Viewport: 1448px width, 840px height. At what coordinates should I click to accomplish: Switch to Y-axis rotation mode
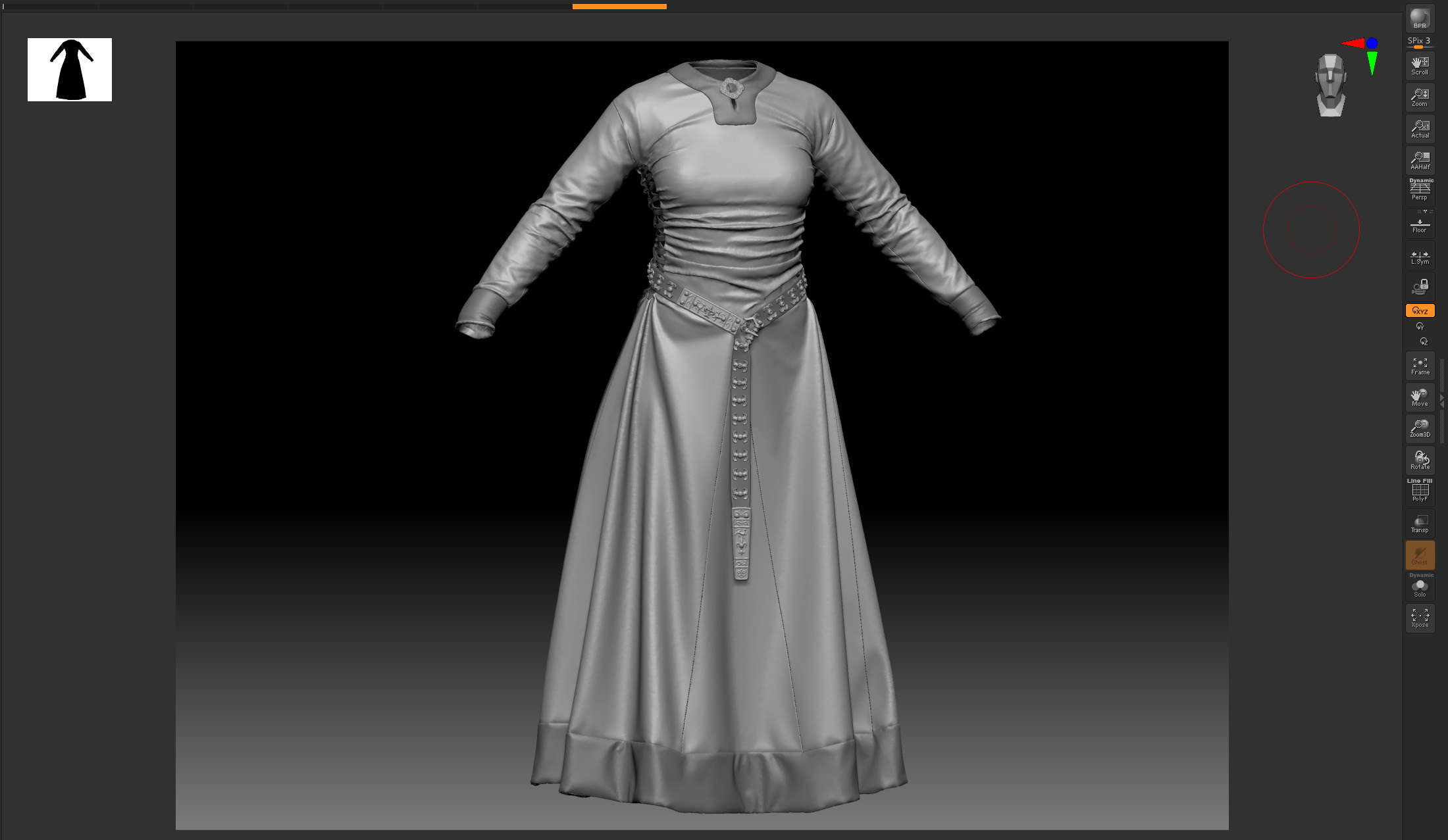1420,326
